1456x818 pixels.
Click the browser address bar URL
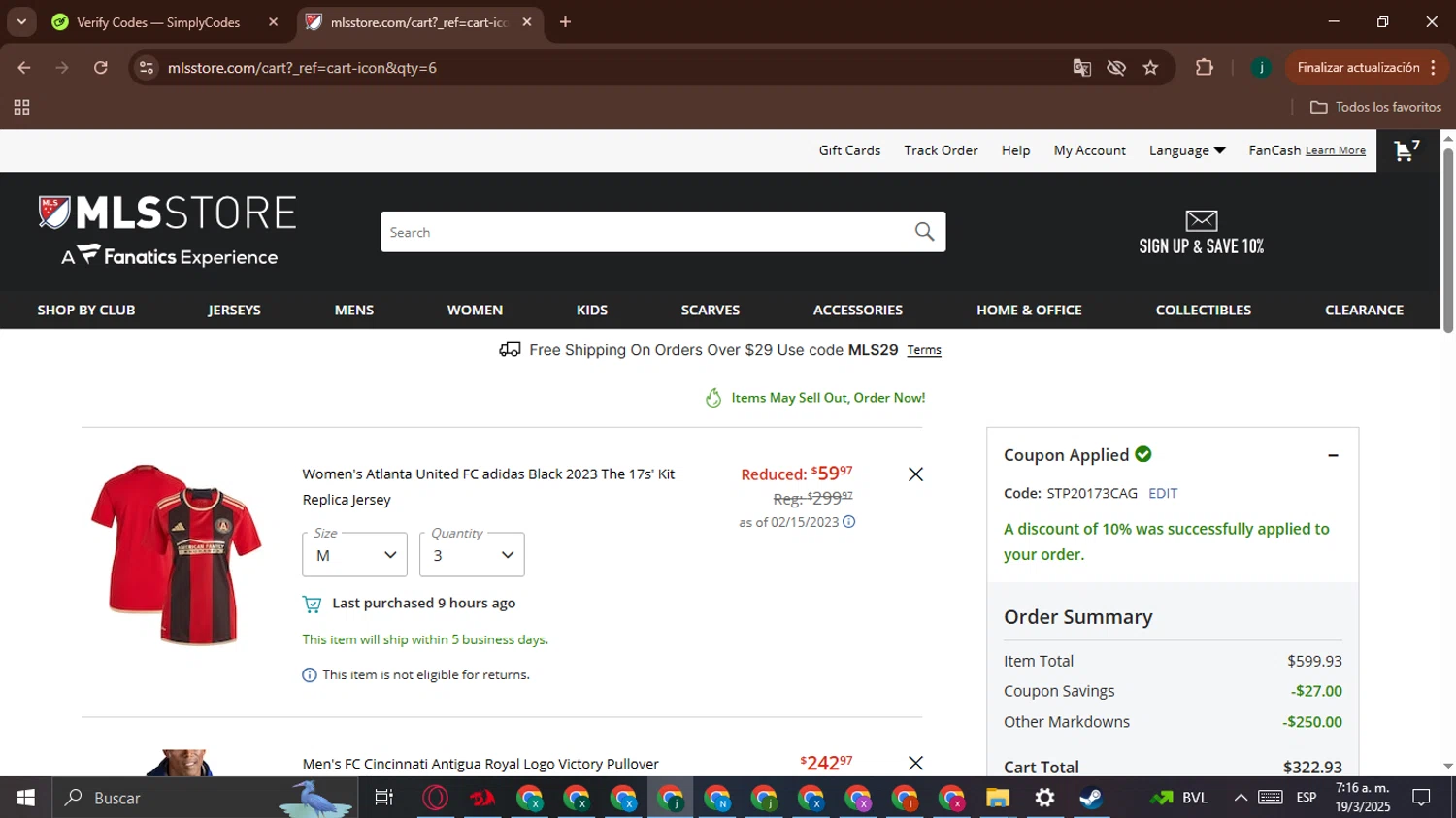302,68
